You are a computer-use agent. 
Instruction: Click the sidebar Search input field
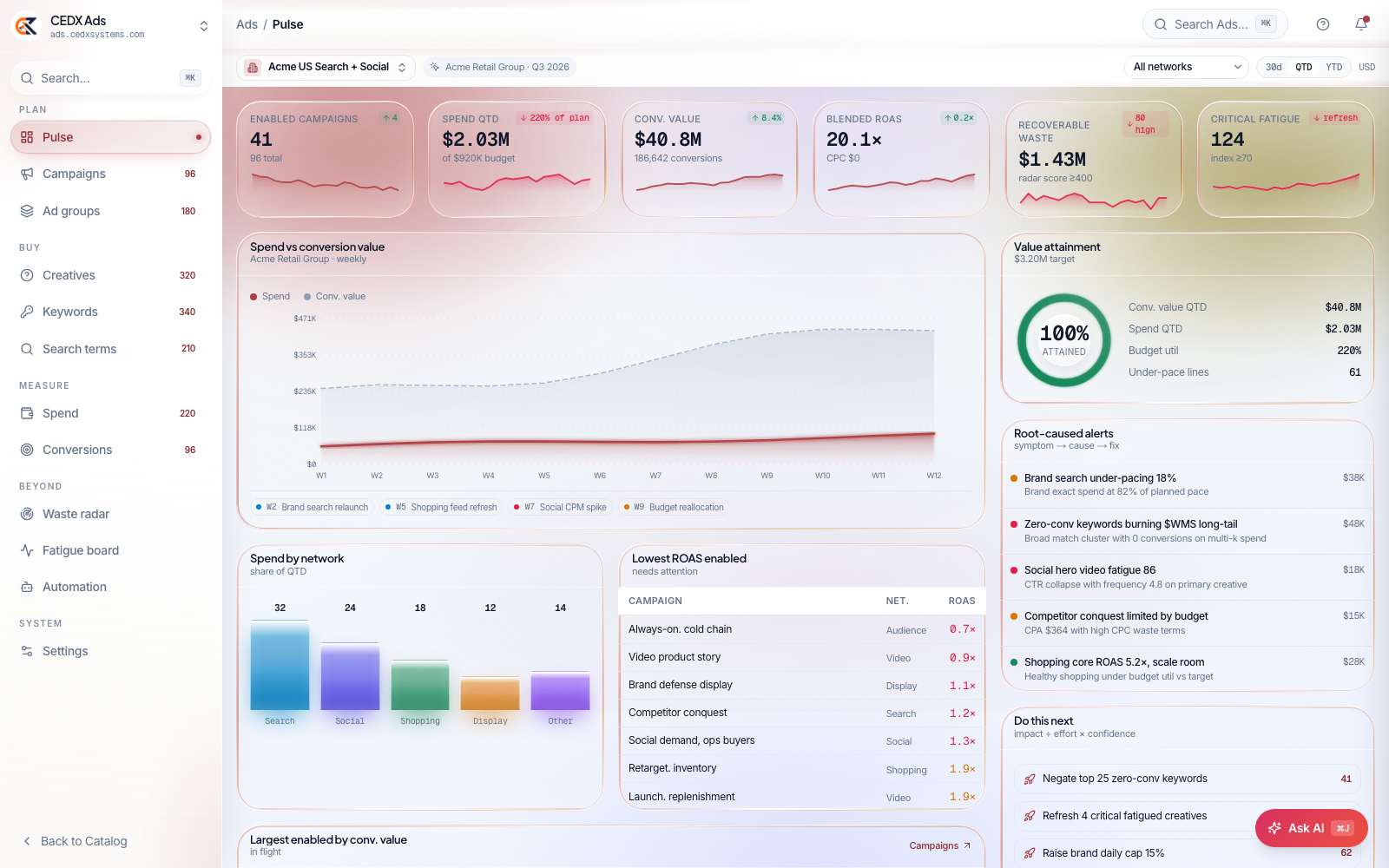[110, 78]
